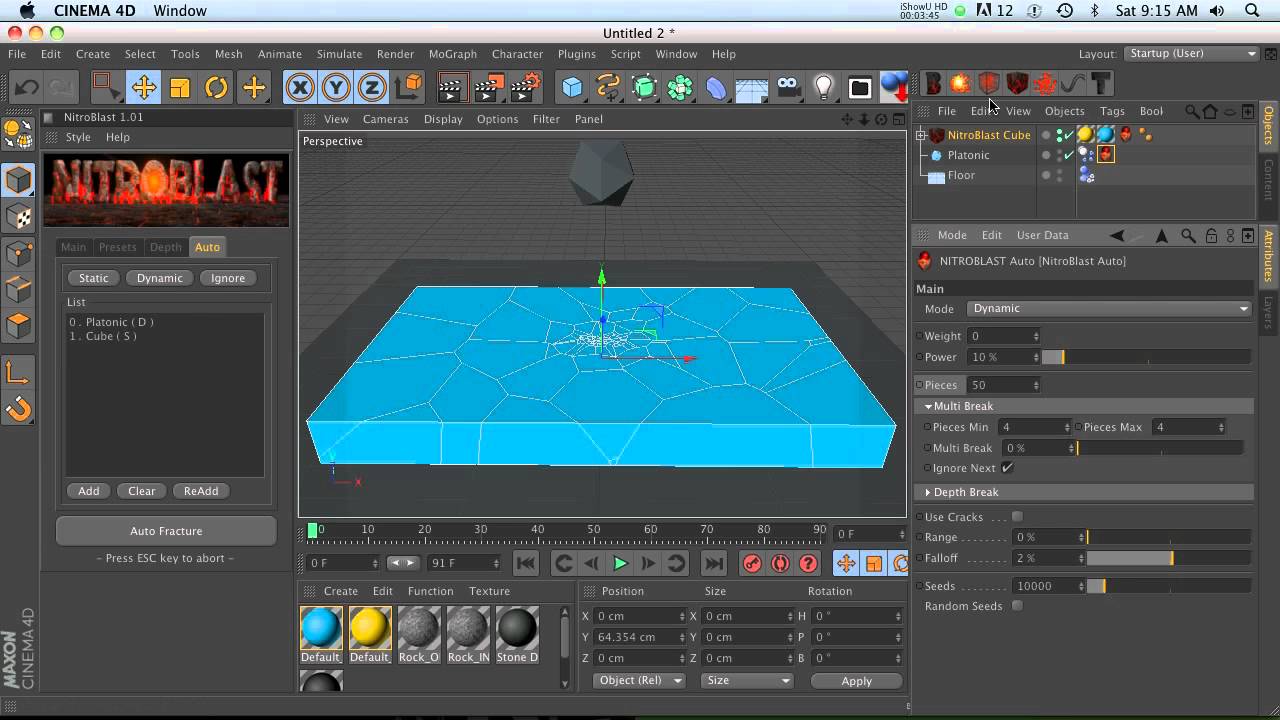Image resolution: width=1280 pixels, height=720 pixels.
Task: Toggle the Snap magnet icon
Action: (19, 409)
